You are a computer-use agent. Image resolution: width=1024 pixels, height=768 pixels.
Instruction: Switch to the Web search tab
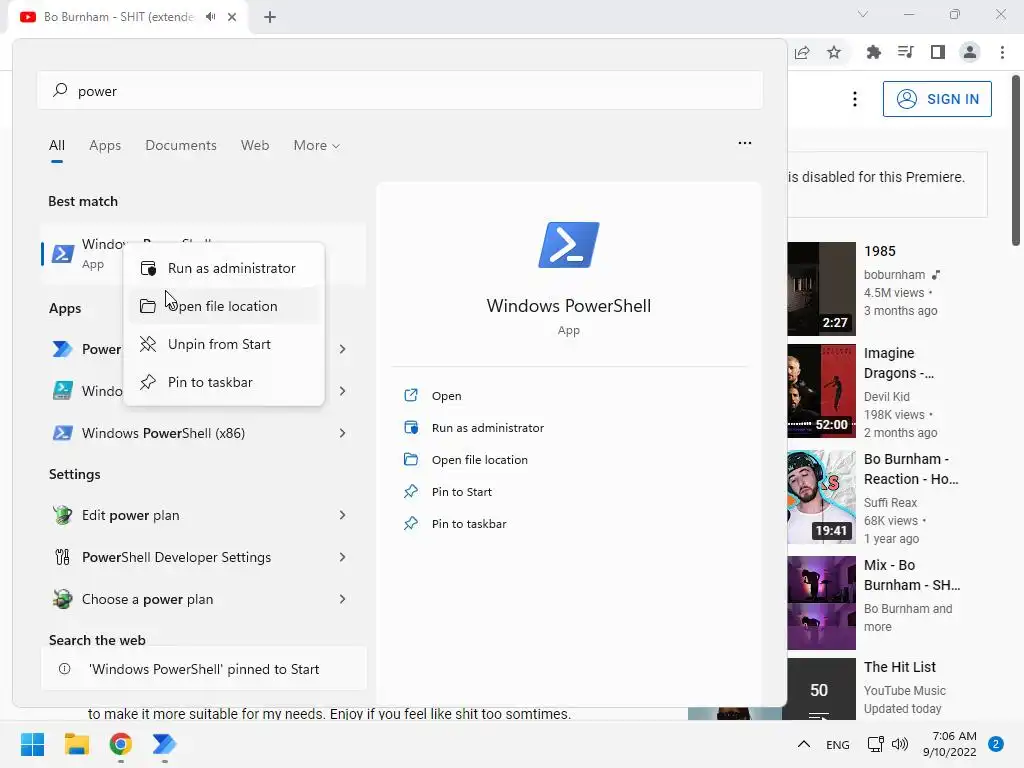tap(255, 145)
